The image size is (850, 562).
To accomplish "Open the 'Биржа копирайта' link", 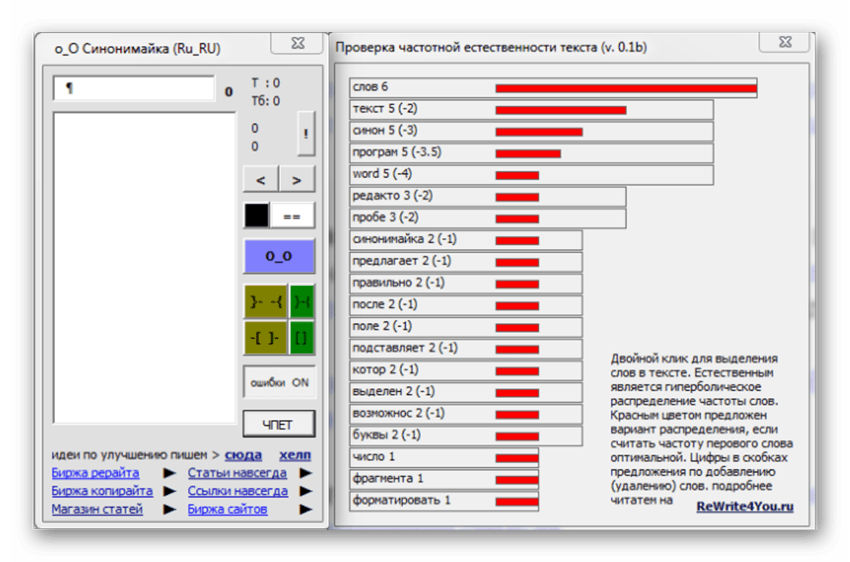I will pyautogui.click(x=102, y=490).
